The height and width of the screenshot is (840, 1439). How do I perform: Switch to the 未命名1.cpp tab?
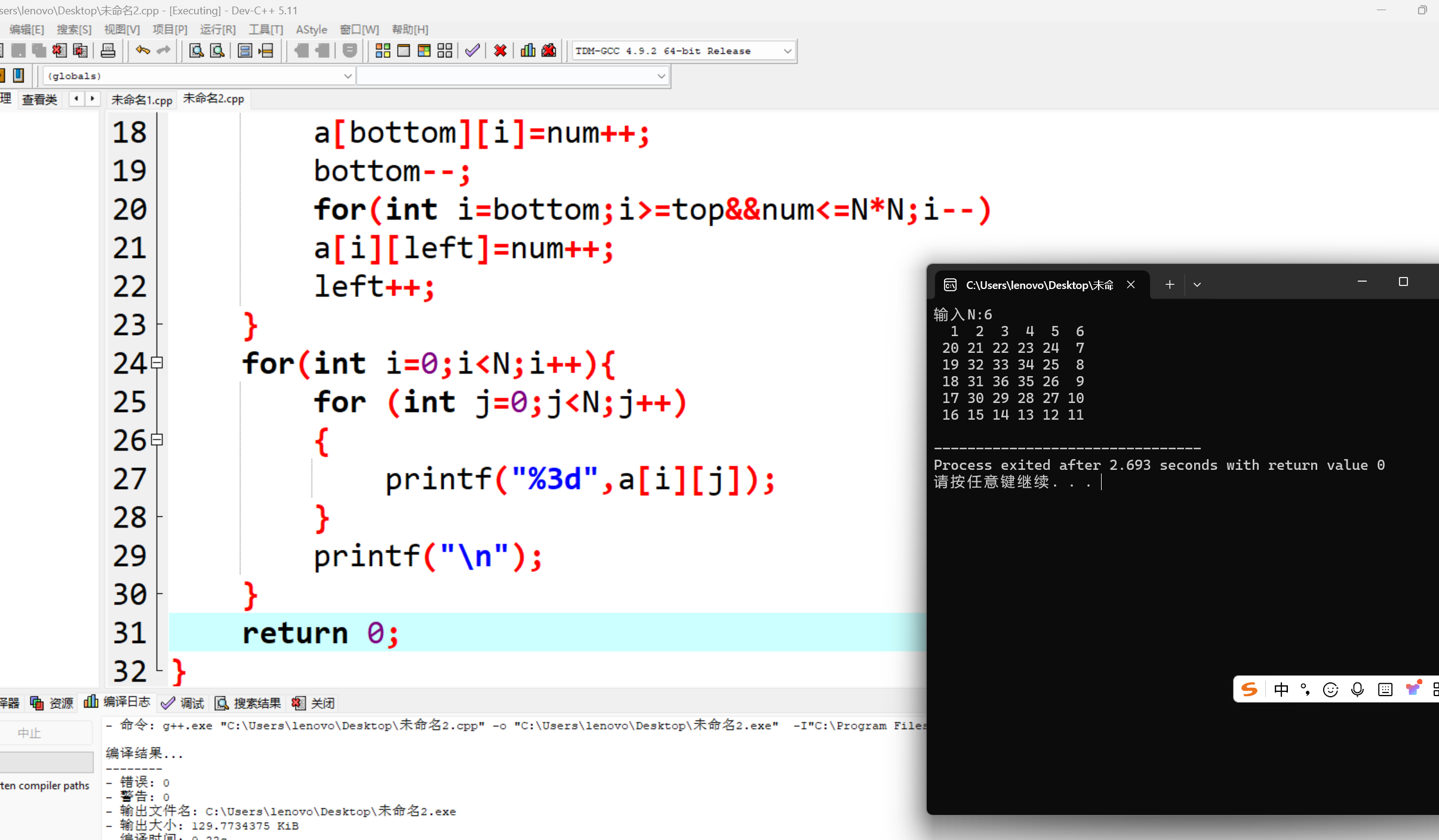[142, 100]
